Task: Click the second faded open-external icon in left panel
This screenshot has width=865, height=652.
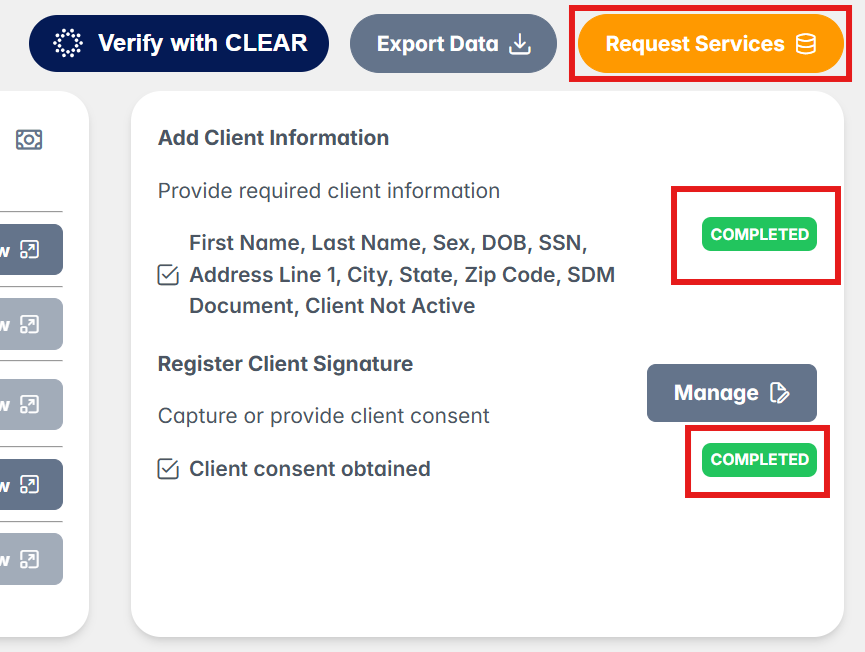Action: (30, 324)
